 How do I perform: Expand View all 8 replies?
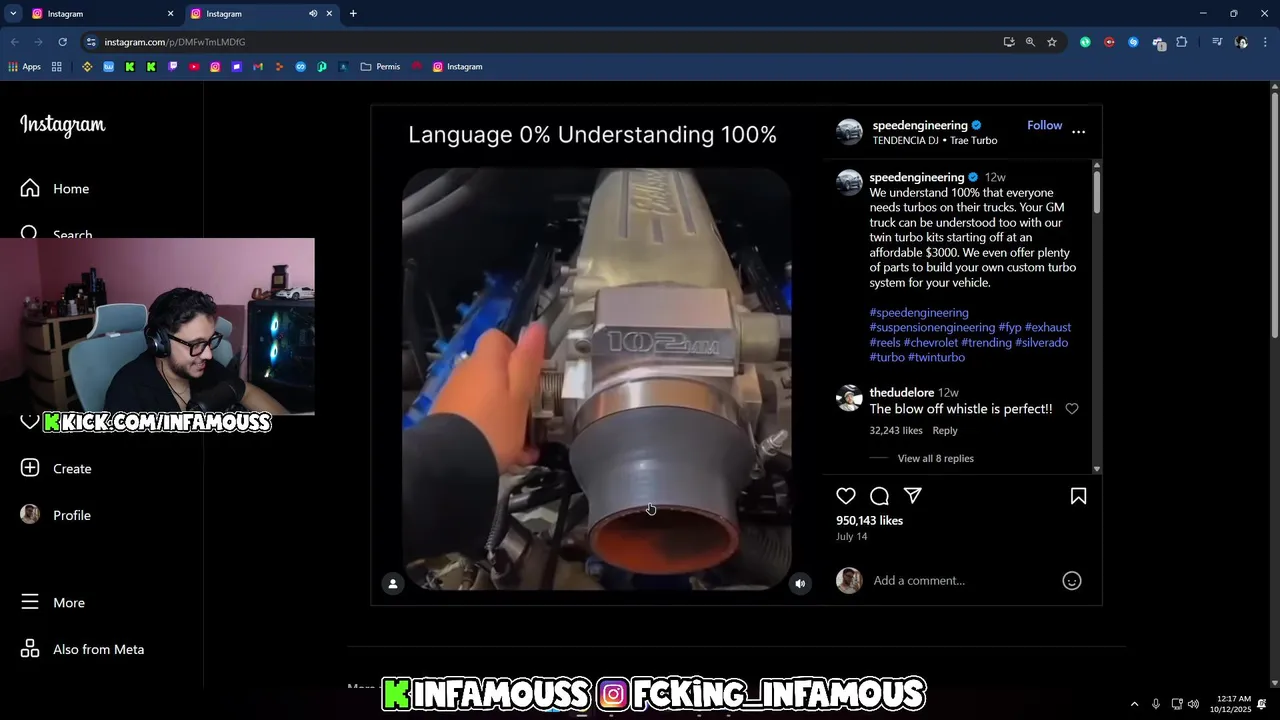(x=935, y=458)
